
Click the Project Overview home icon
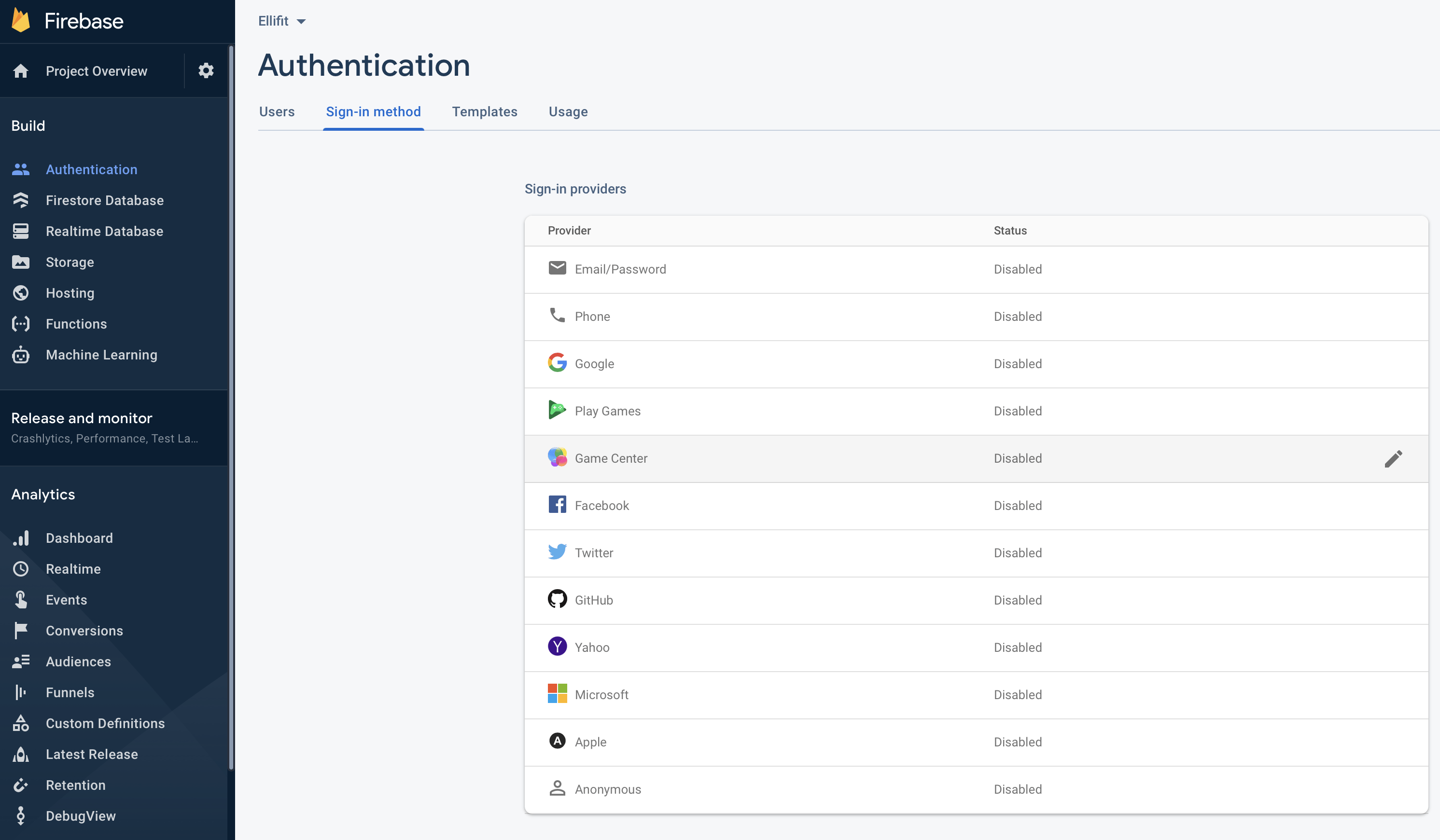pos(21,71)
